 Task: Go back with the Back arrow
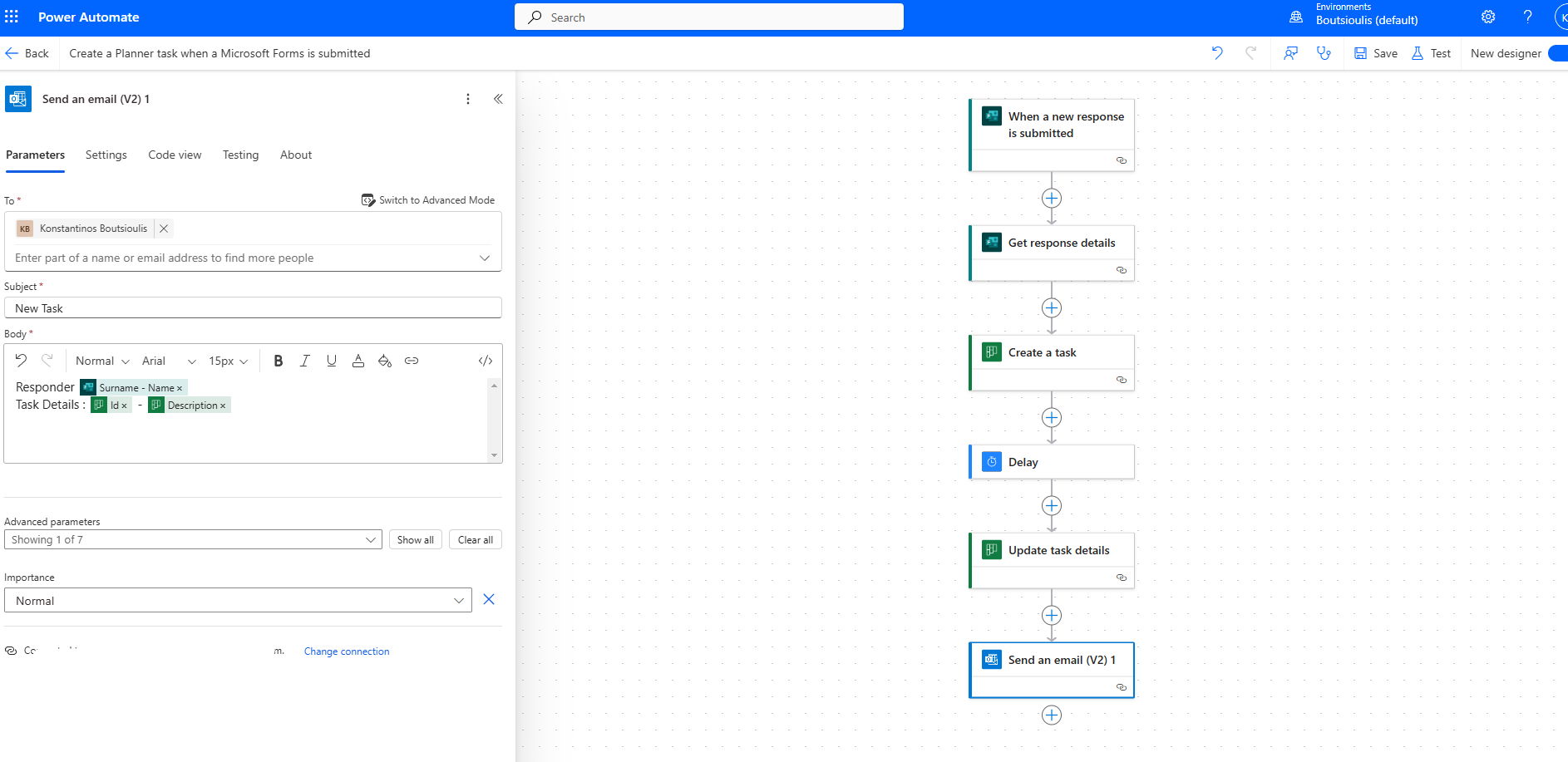click(27, 53)
